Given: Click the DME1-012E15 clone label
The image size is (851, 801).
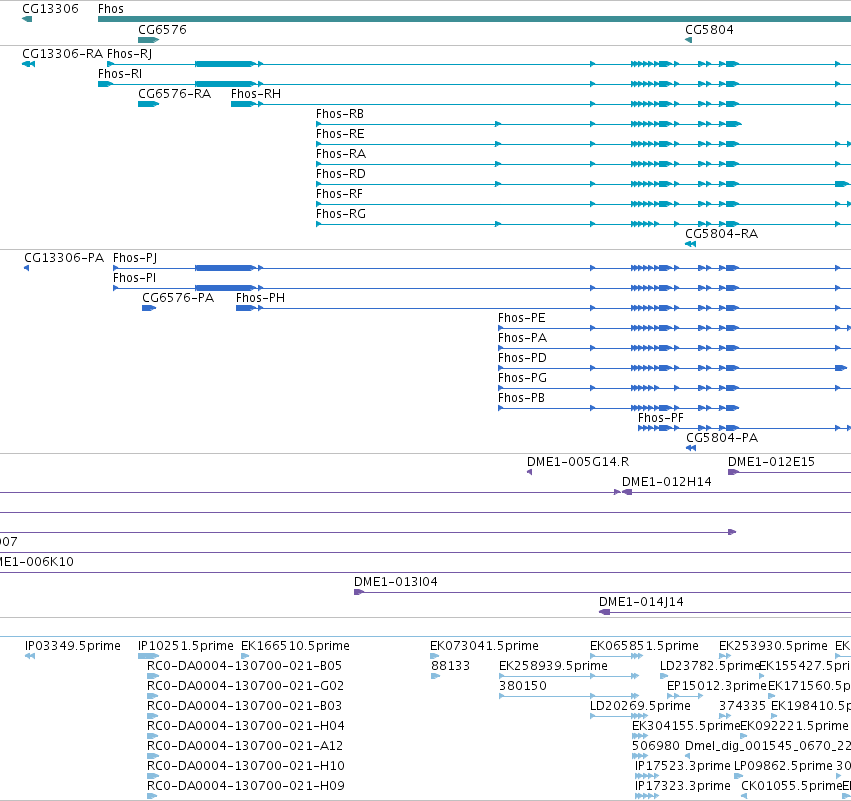Looking at the screenshot, I should (x=771, y=462).
